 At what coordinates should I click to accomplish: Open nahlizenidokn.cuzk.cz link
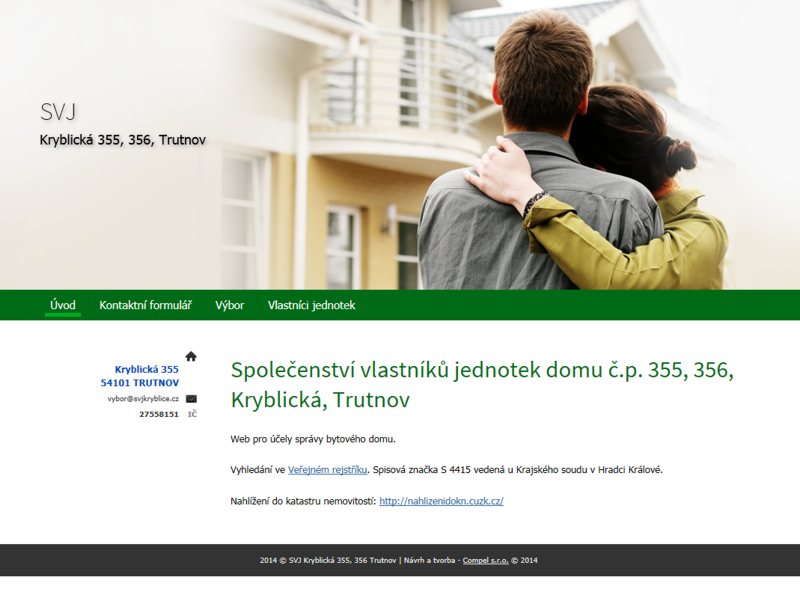(441, 501)
